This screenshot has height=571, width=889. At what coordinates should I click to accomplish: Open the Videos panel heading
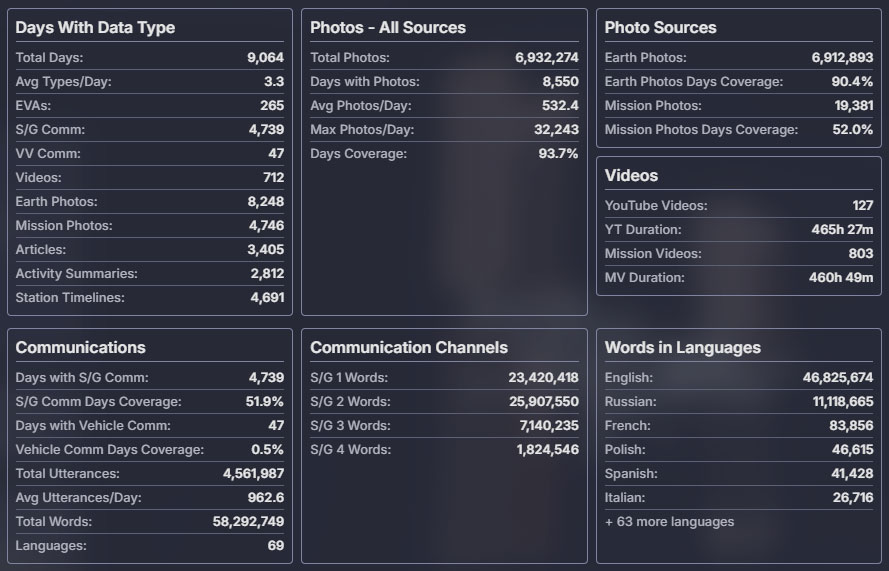631,176
